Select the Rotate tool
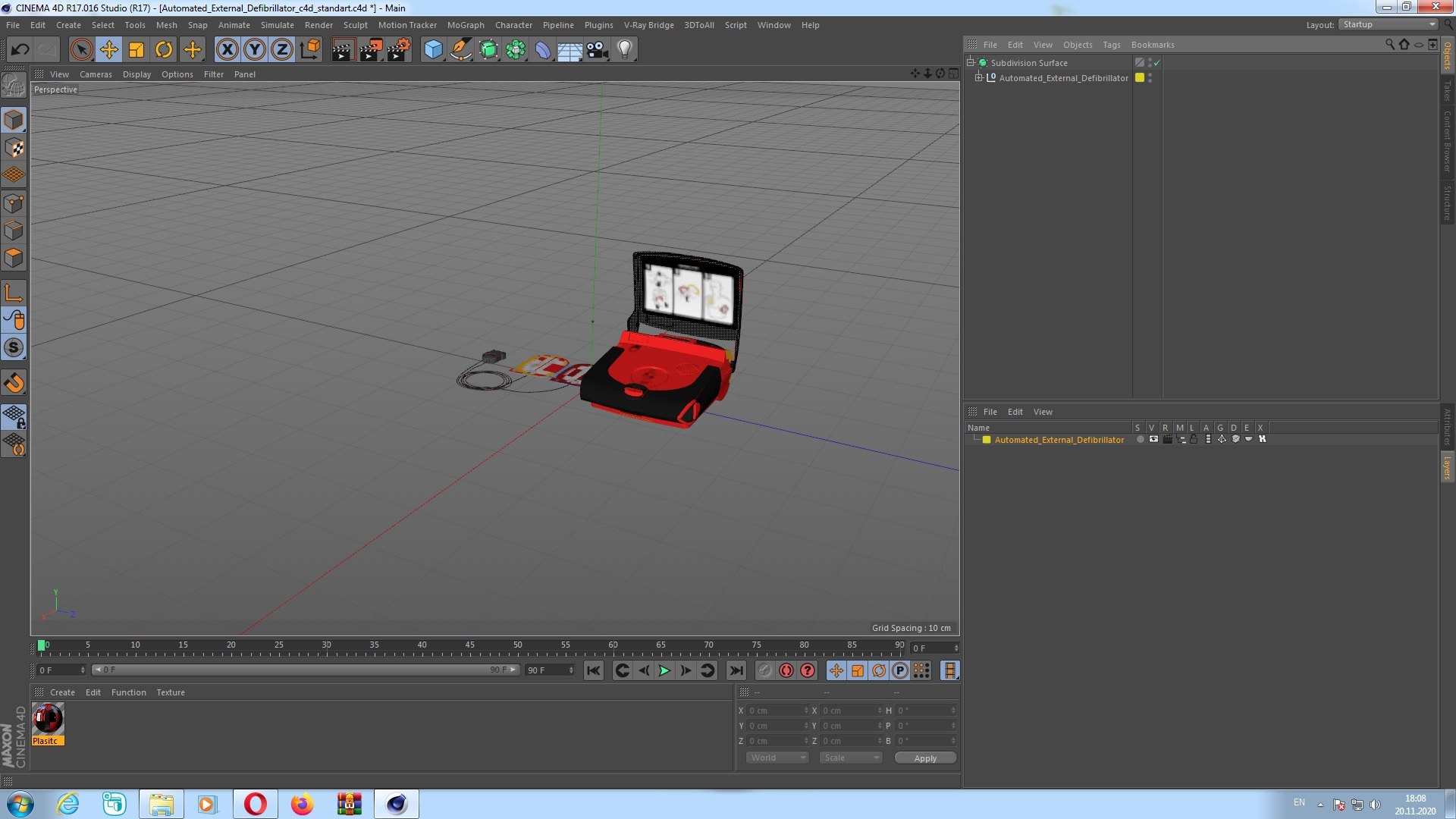 [164, 50]
